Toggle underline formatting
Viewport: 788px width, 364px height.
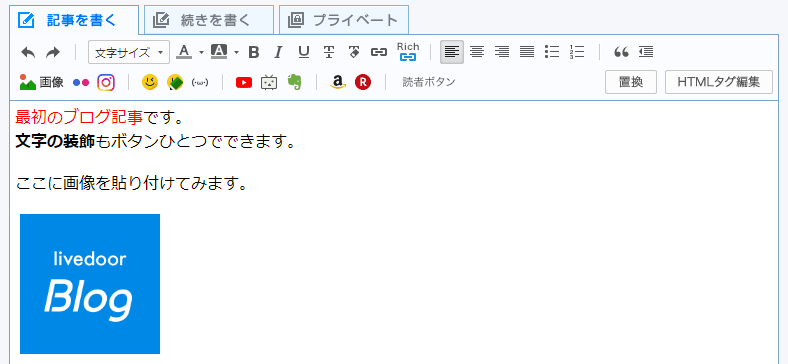[x=304, y=52]
